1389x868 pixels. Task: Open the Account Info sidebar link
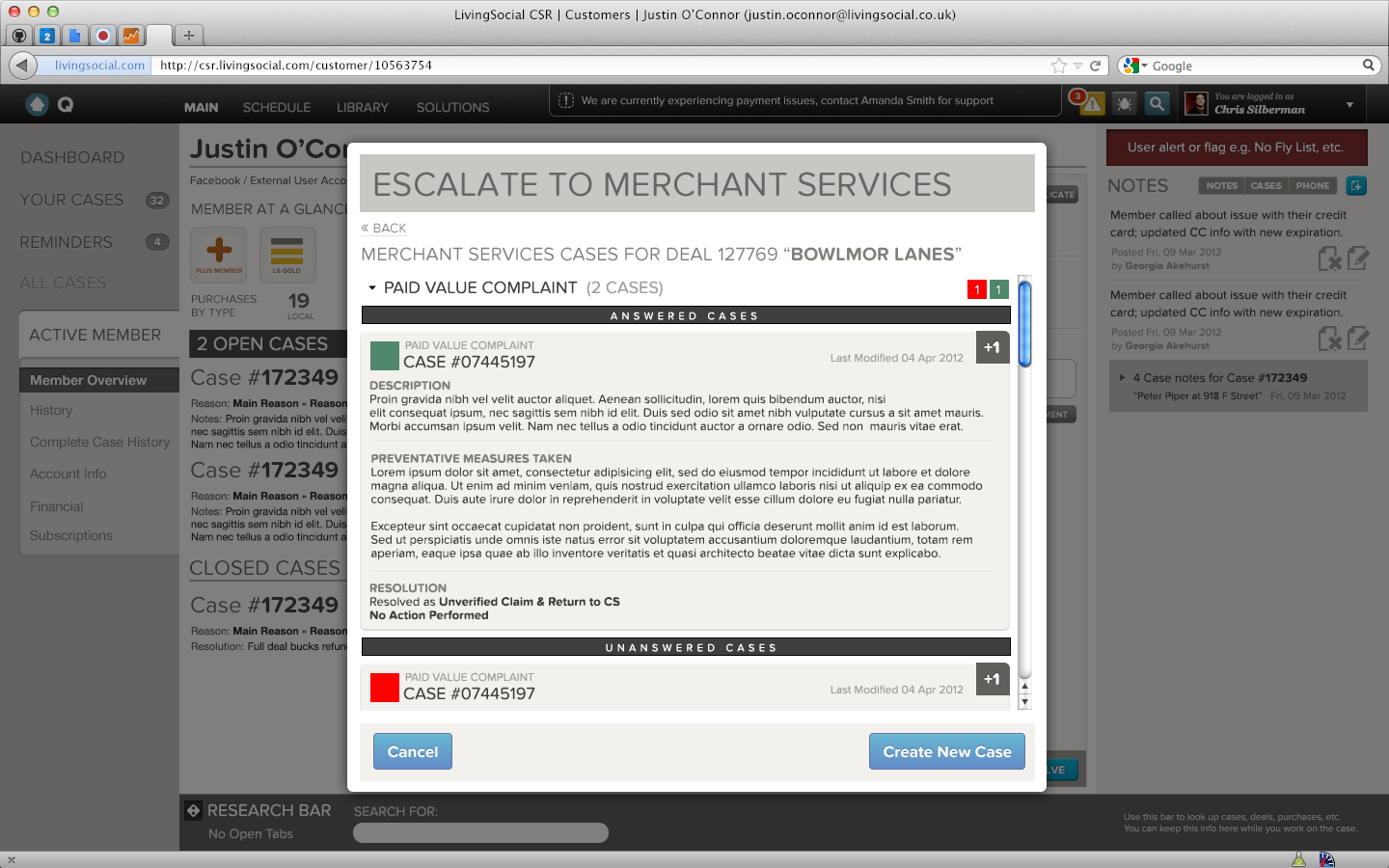pos(68,474)
